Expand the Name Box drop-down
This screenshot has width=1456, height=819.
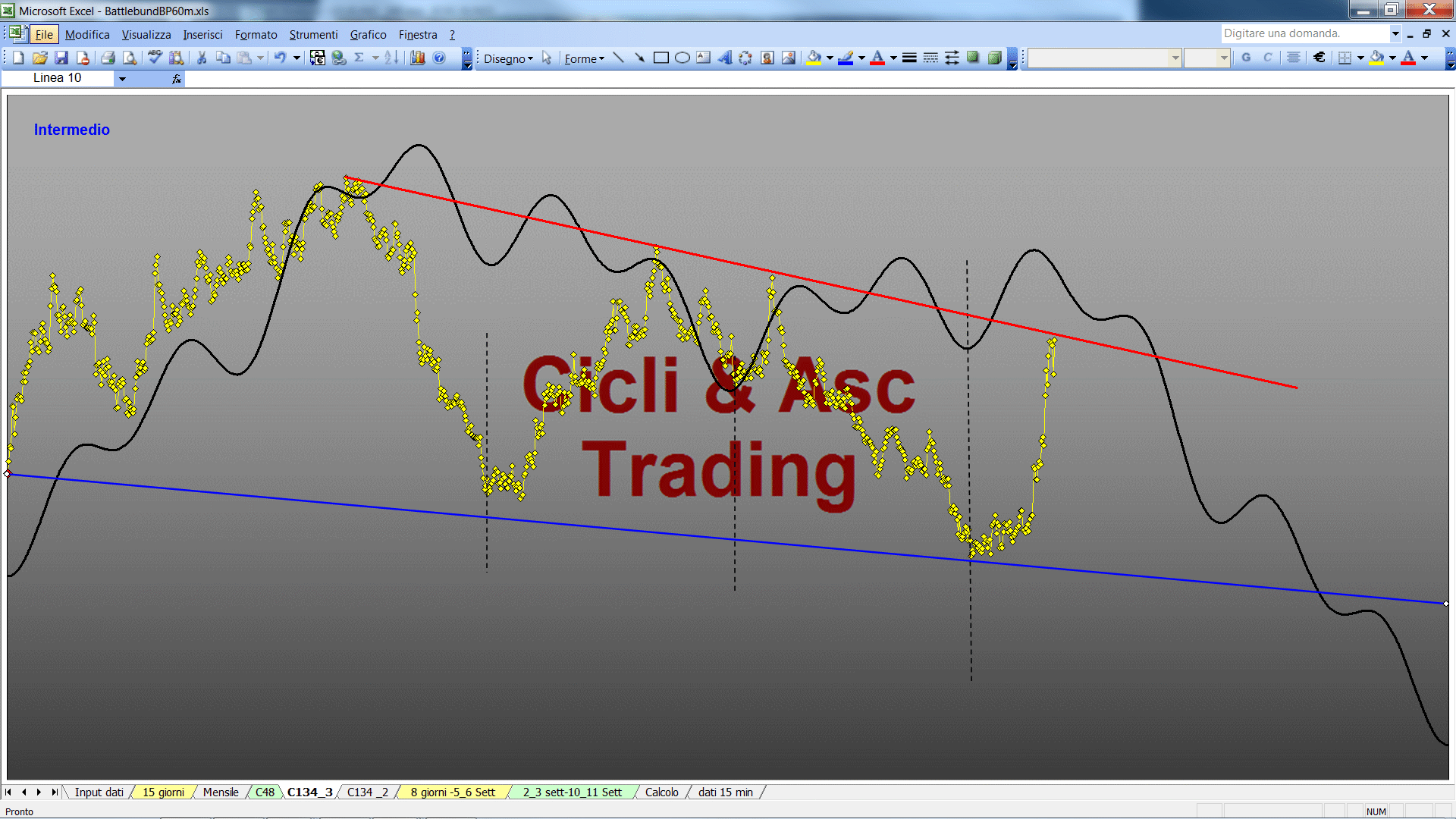pos(122,78)
